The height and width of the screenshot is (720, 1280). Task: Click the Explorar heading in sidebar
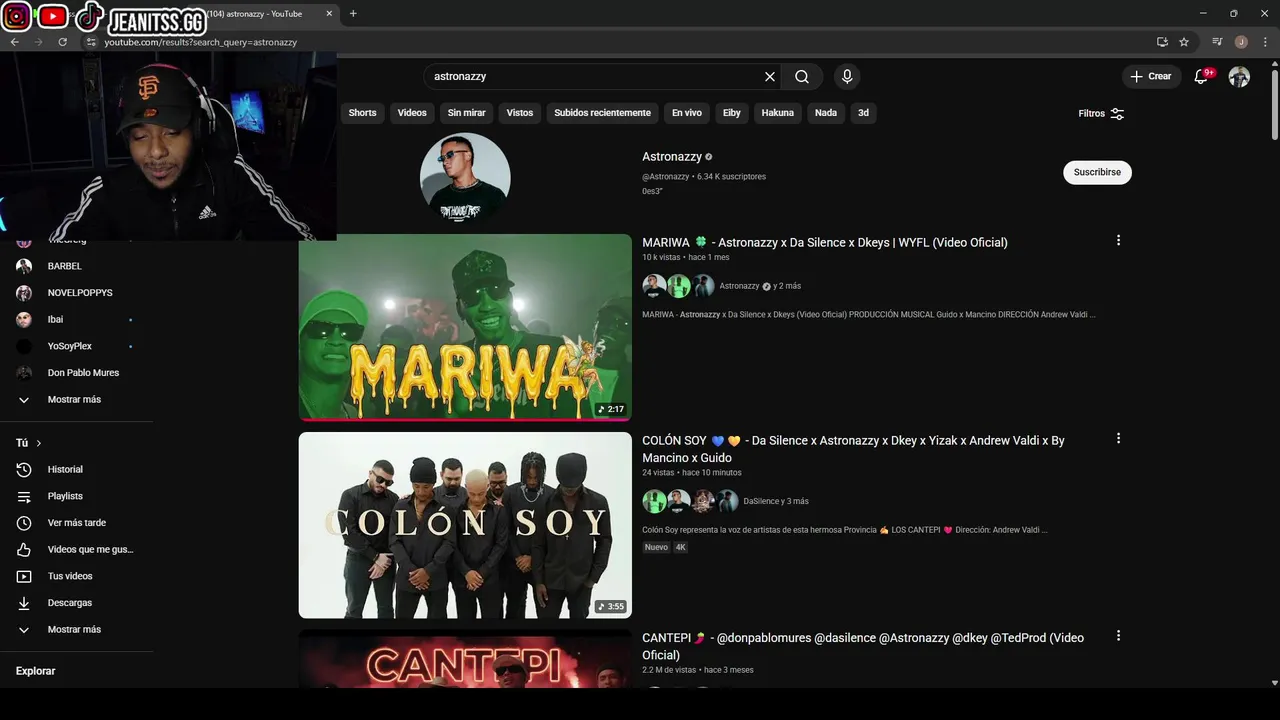click(x=35, y=671)
